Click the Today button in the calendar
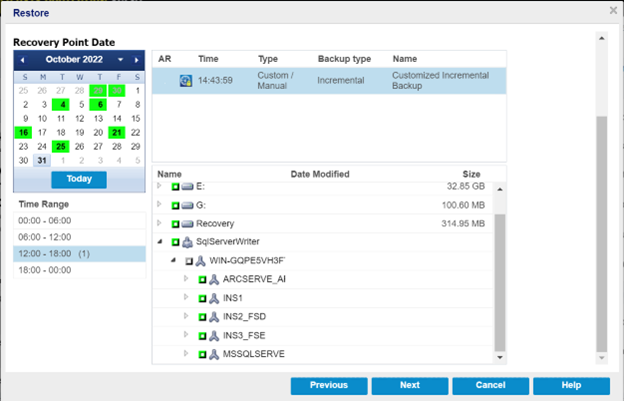Image resolution: width=624 pixels, height=401 pixels. 79,179
